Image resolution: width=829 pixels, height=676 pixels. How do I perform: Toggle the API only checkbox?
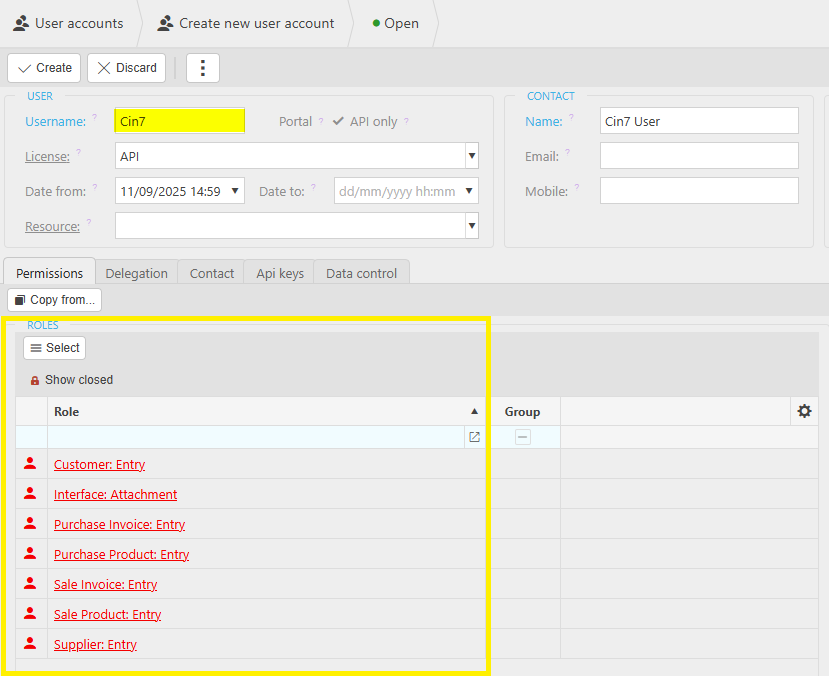point(339,121)
